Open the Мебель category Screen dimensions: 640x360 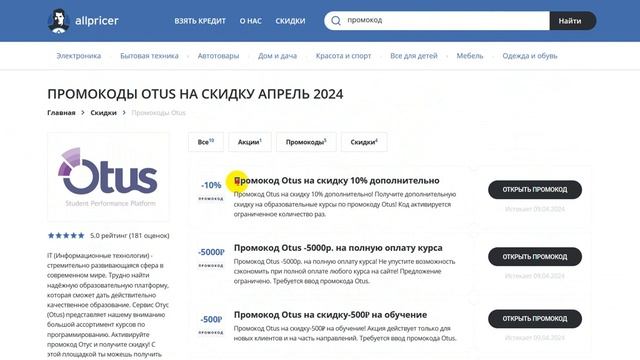tap(469, 56)
